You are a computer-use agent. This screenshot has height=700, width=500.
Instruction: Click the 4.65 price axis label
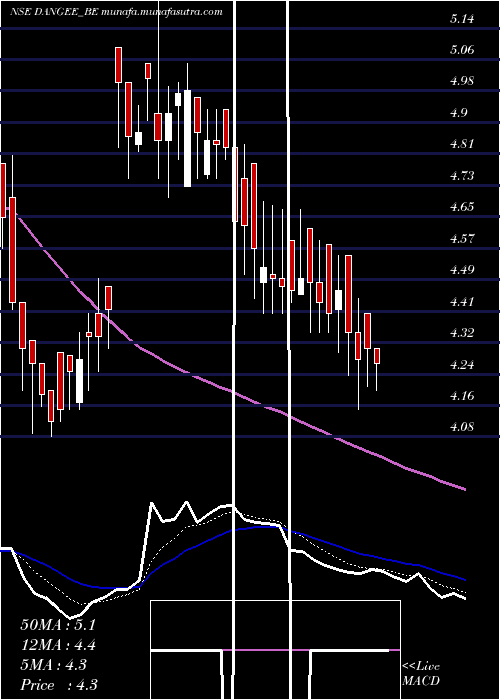point(462,207)
